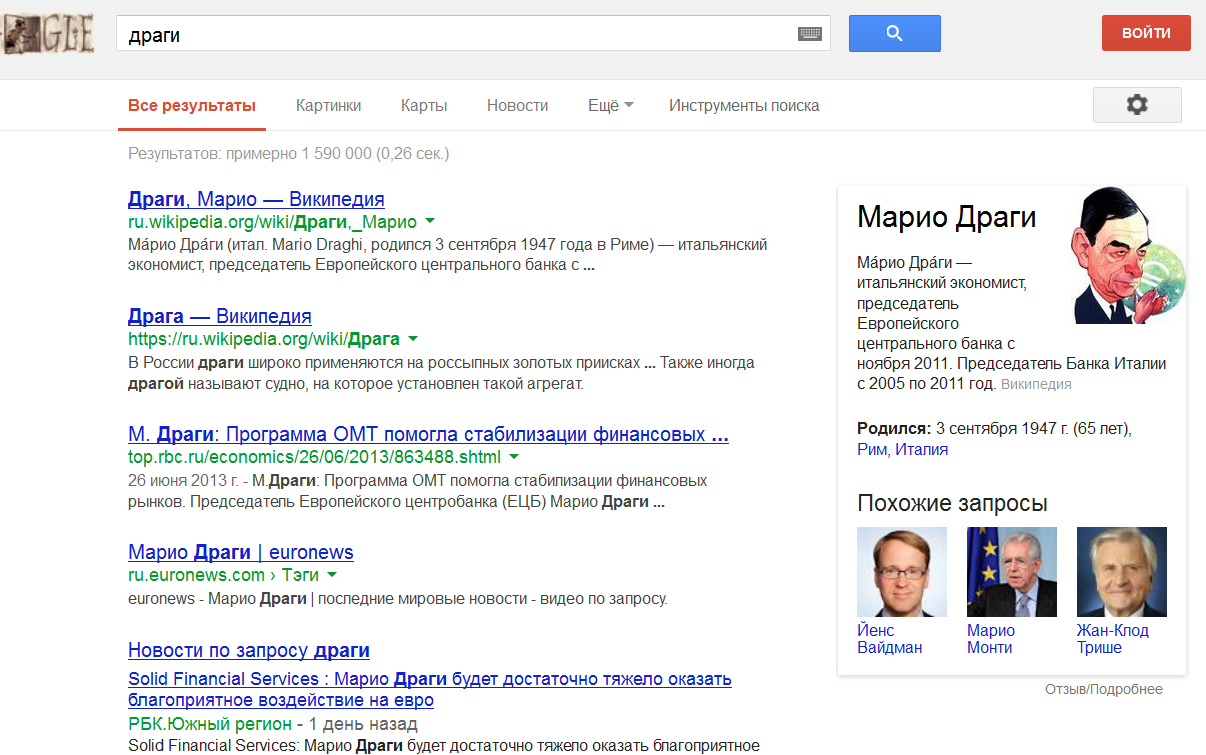Open Новости по запросу драги link
The height and width of the screenshot is (755, 1206).
[249, 650]
